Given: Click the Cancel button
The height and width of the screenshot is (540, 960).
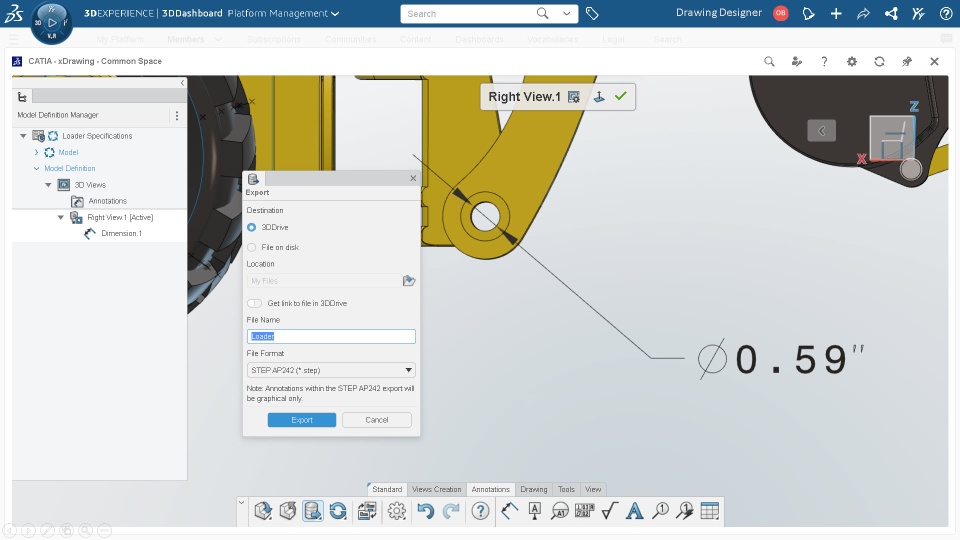Looking at the screenshot, I should pos(377,420).
